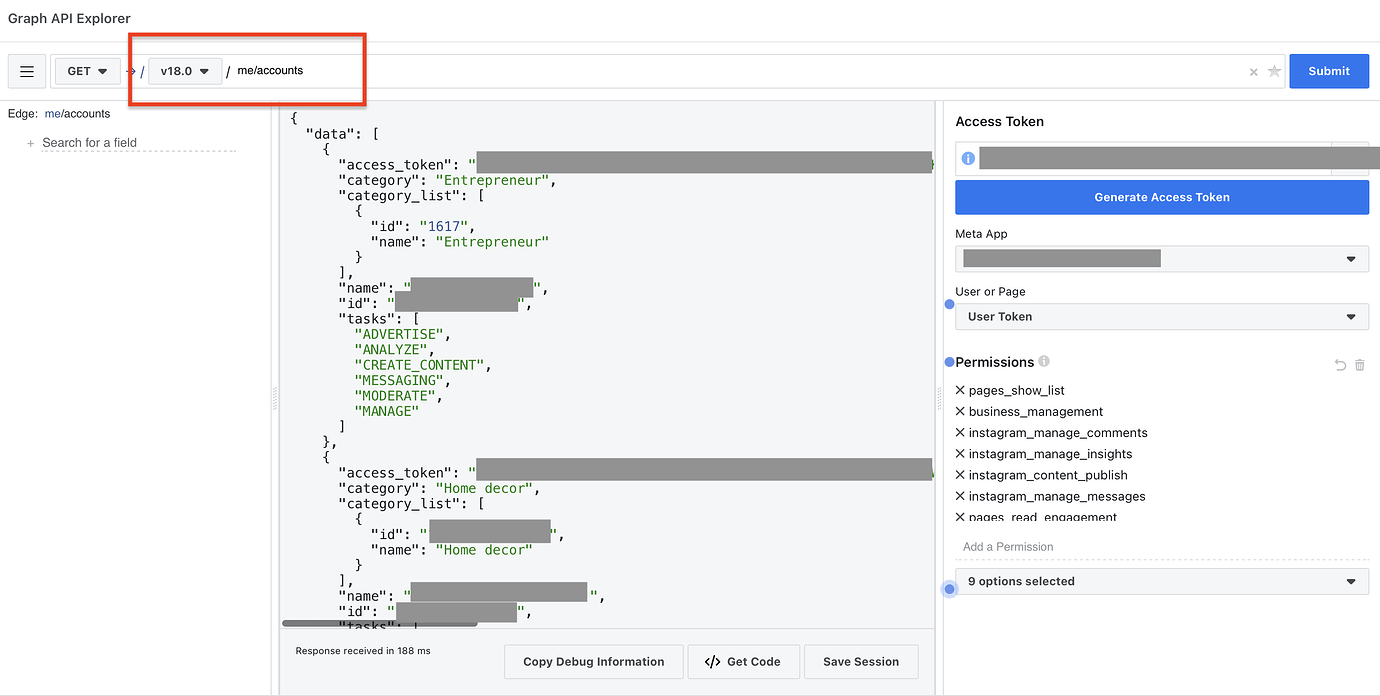Remove the pages_show_list permission
The width and height of the screenshot is (1380, 696).
[959, 390]
